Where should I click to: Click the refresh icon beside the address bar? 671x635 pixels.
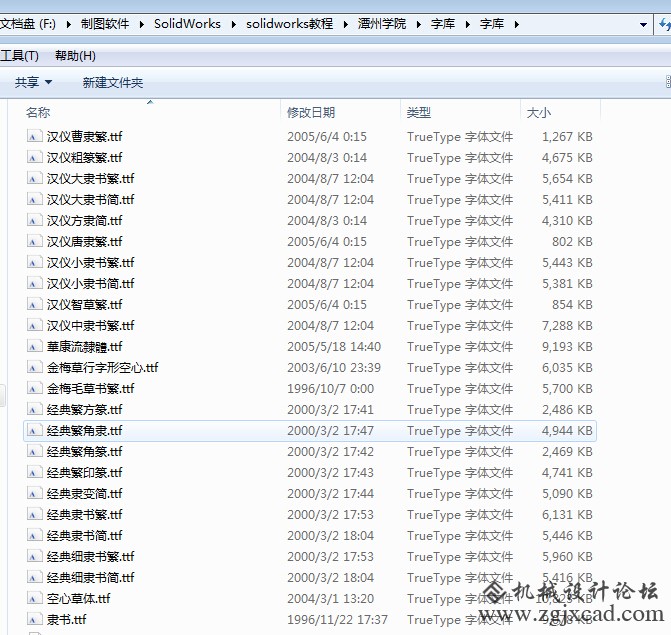coord(665,24)
